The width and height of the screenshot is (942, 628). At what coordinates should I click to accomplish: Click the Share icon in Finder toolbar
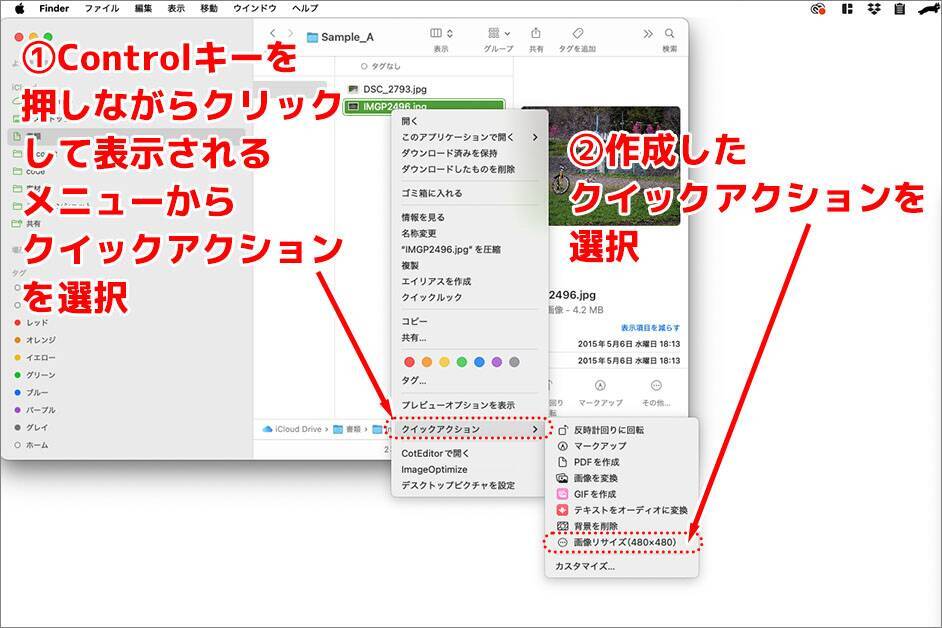[536, 35]
